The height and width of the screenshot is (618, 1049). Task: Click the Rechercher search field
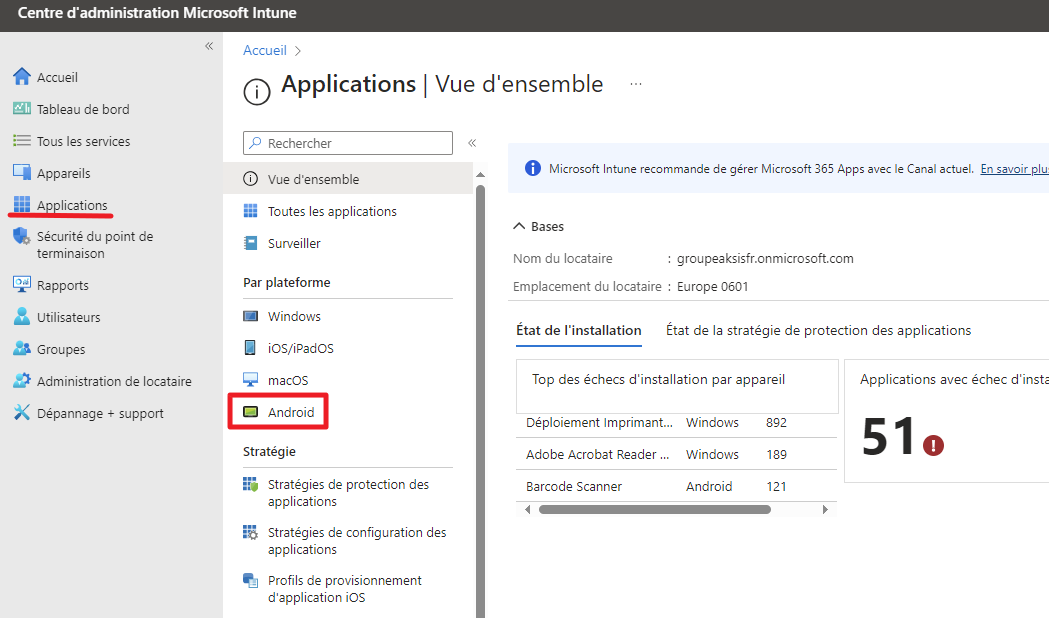point(348,143)
